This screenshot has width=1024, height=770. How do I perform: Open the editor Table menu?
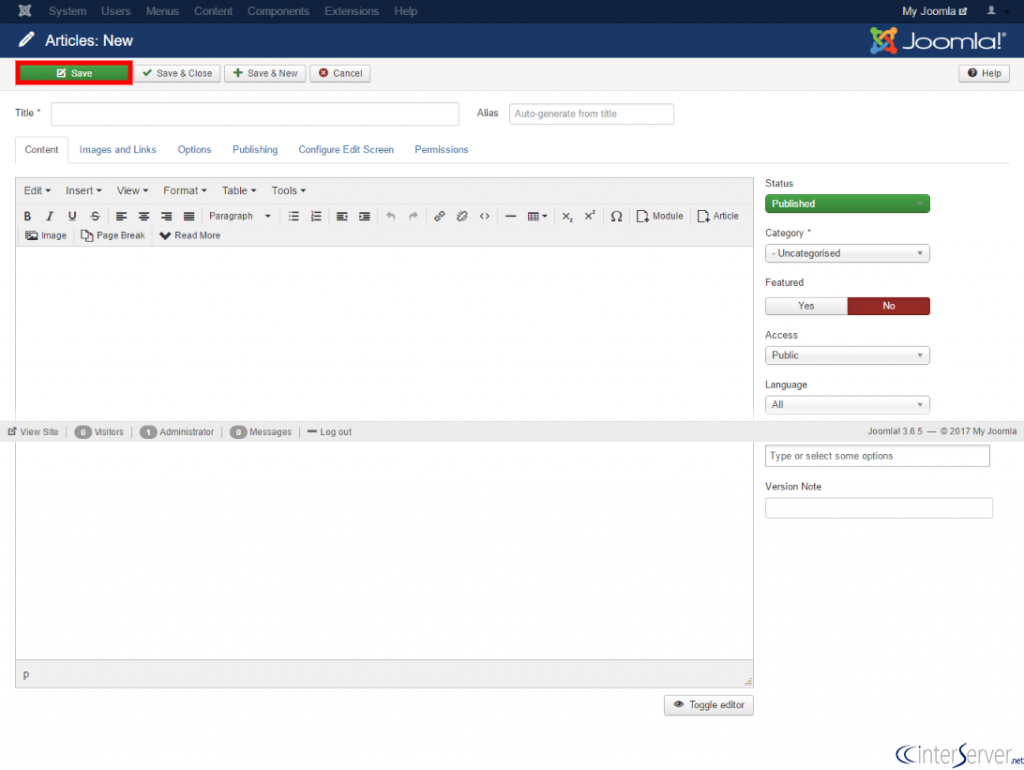(x=238, y=191)
